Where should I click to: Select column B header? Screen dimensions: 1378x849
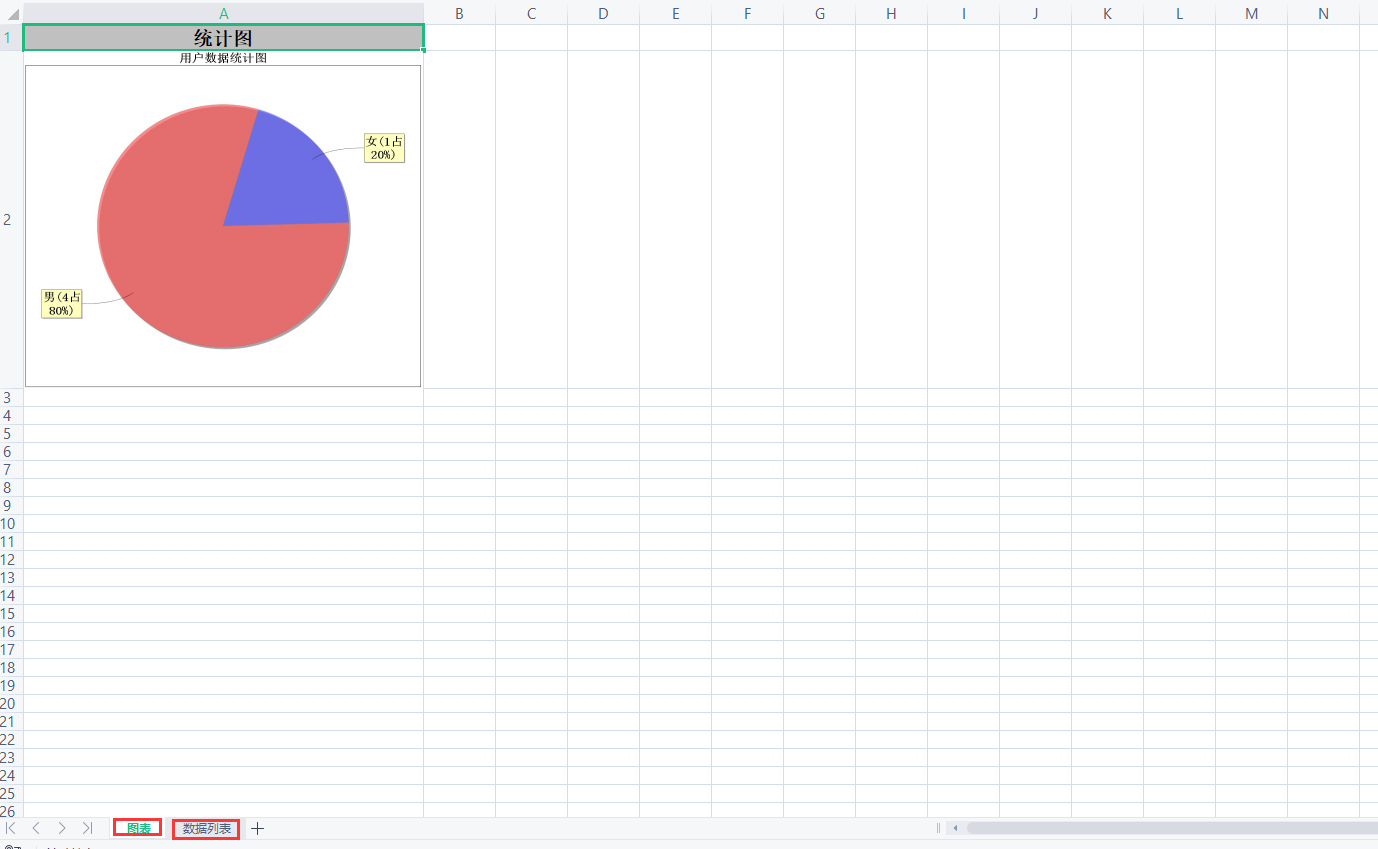(459, 13)
